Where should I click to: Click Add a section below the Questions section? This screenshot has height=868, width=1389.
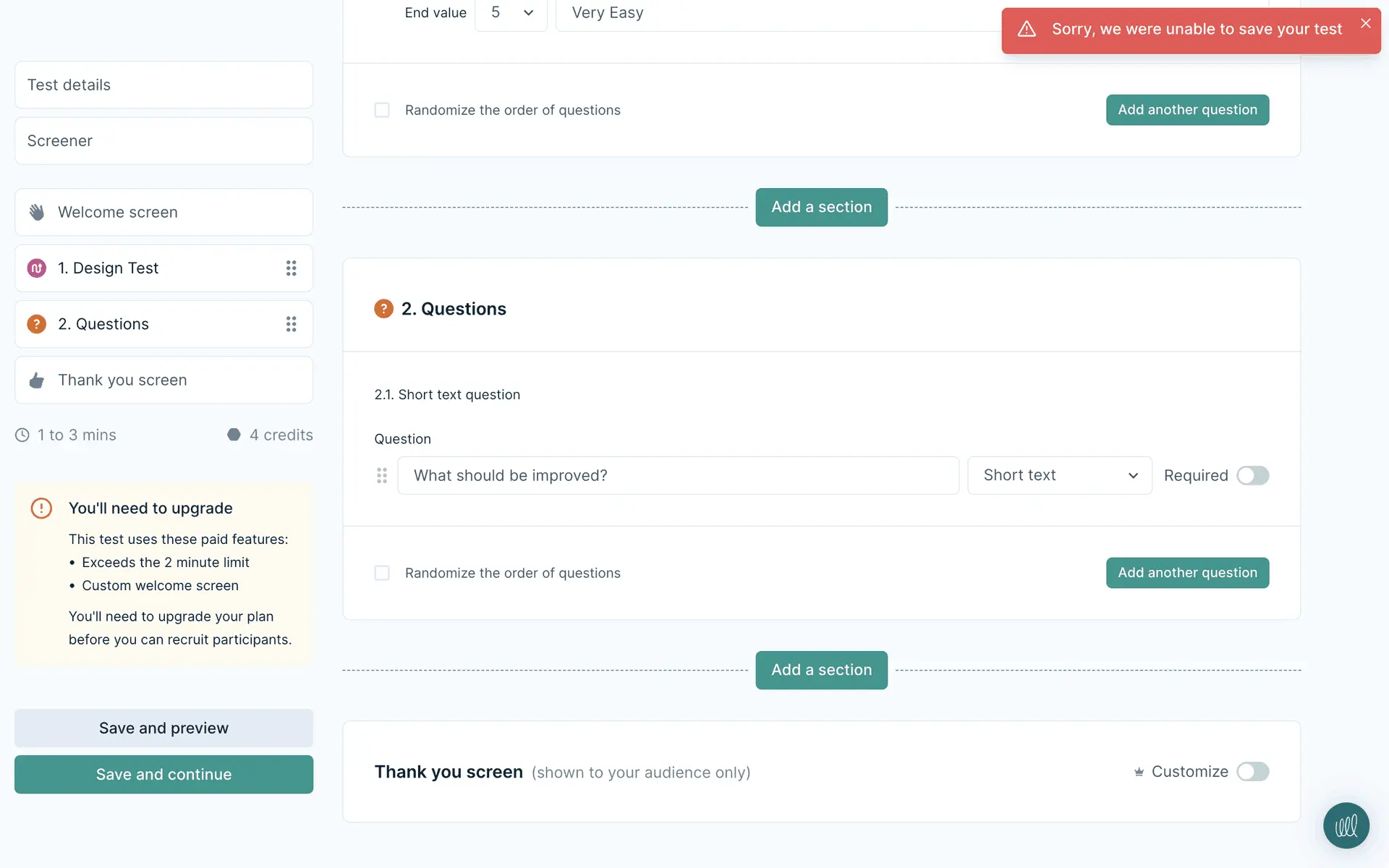pos(821,670)
